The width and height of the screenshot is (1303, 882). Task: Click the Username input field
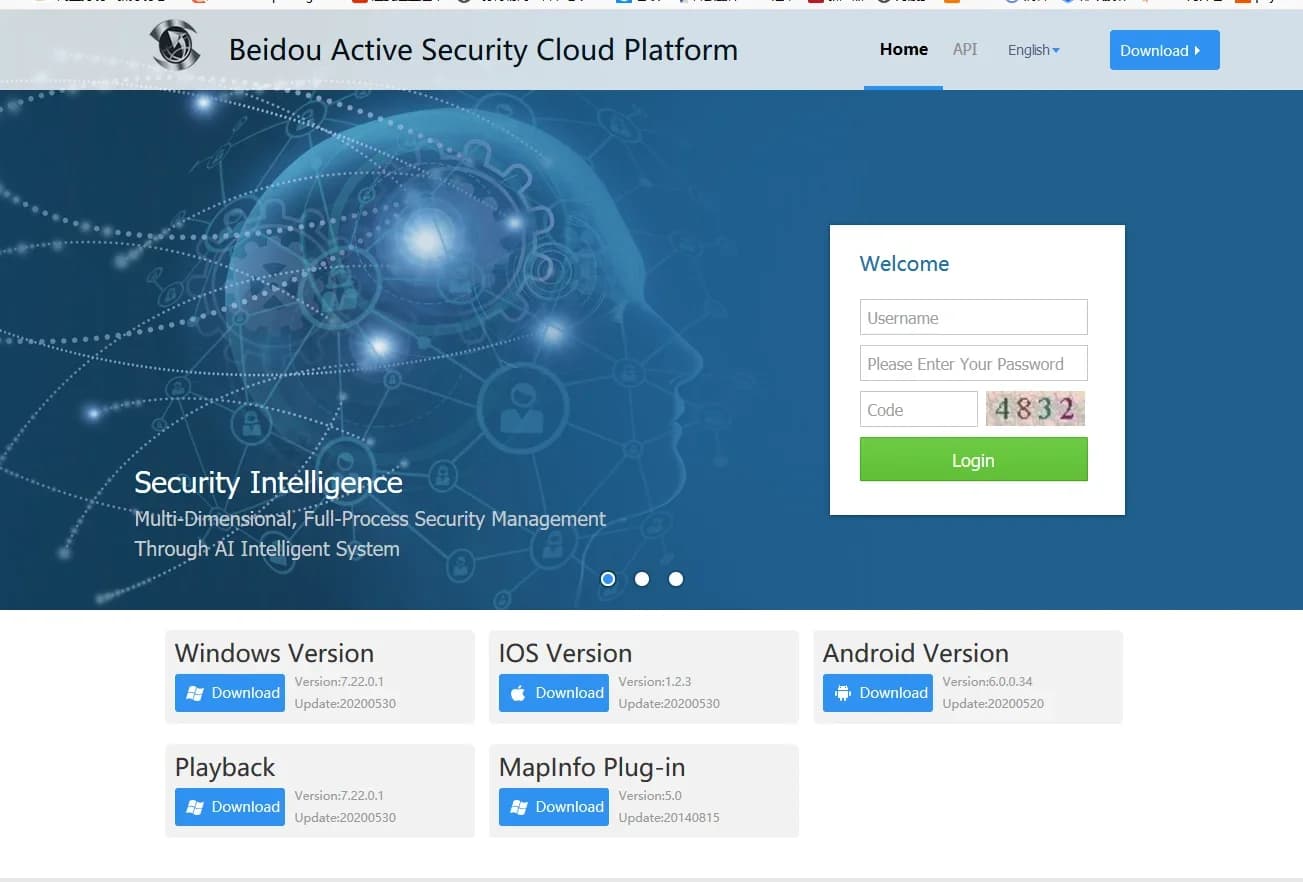[973, 318]
